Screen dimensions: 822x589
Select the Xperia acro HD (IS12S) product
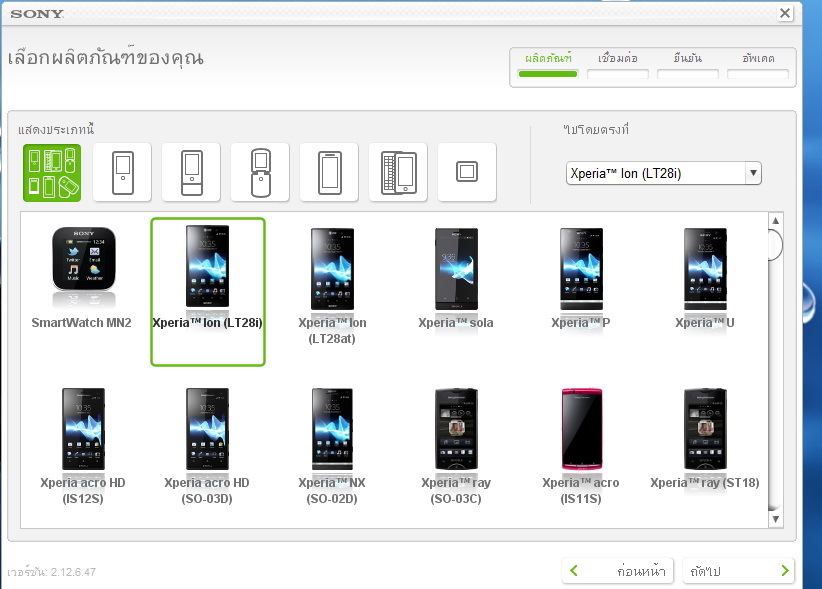click(x=83, y=446)
